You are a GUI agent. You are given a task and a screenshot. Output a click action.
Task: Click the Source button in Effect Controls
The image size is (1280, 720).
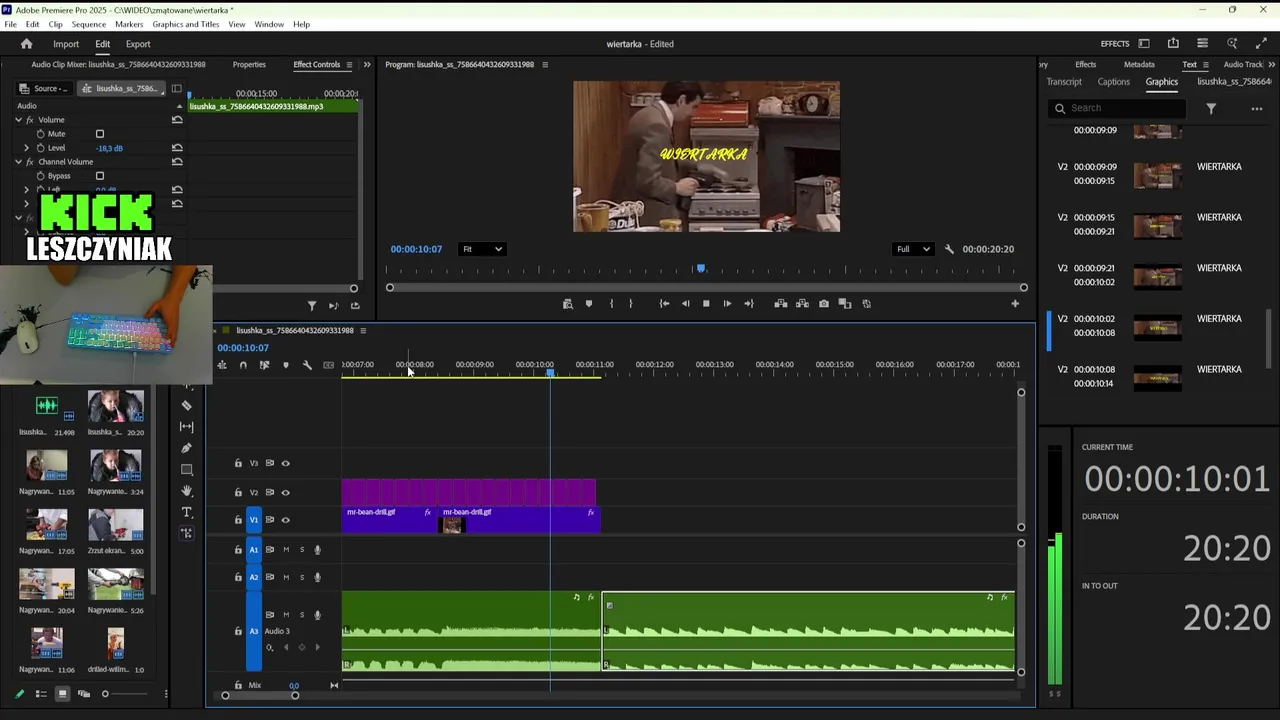[x=46, y=88]
